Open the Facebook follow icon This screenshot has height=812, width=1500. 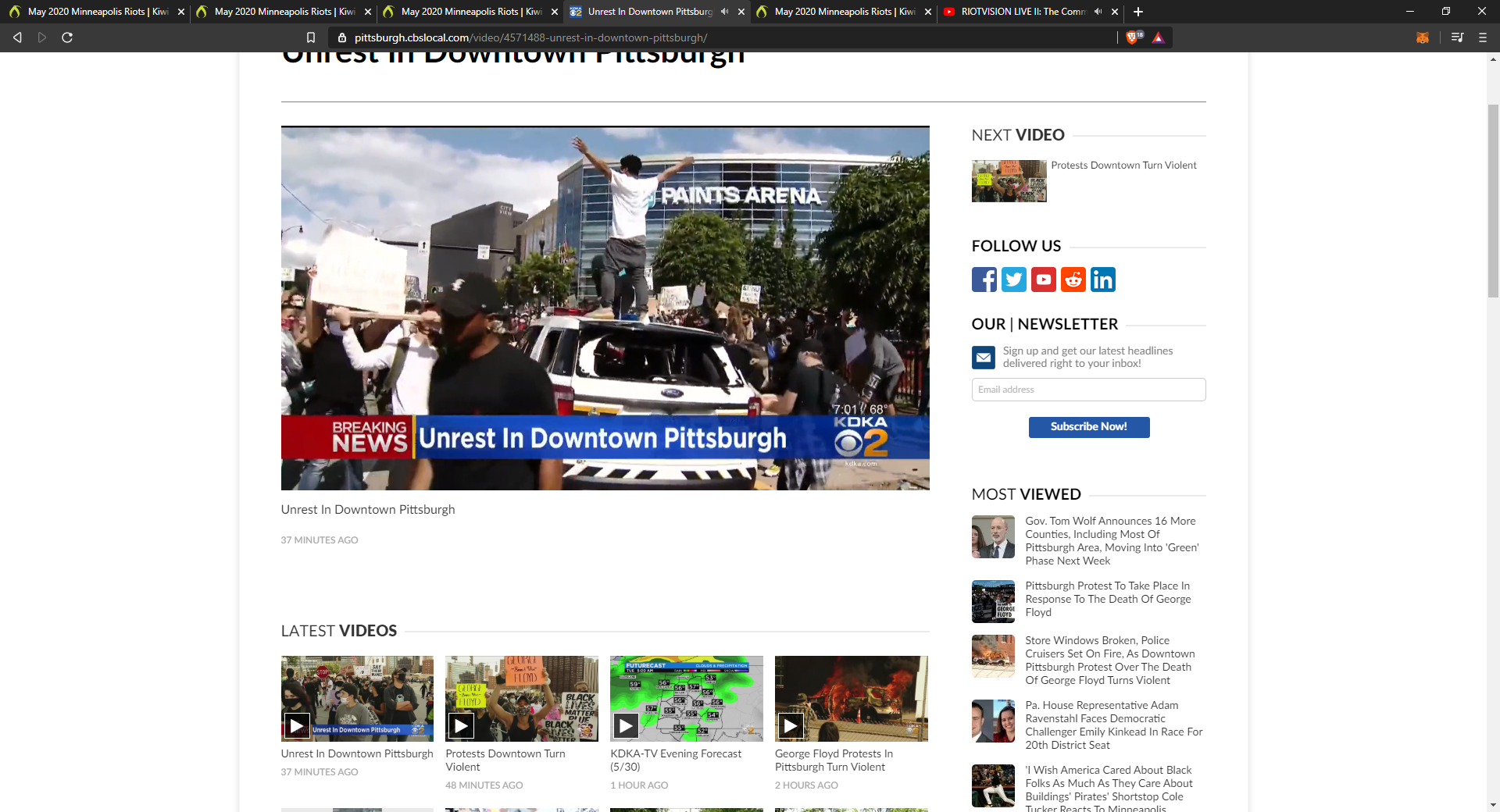point(984,280)
